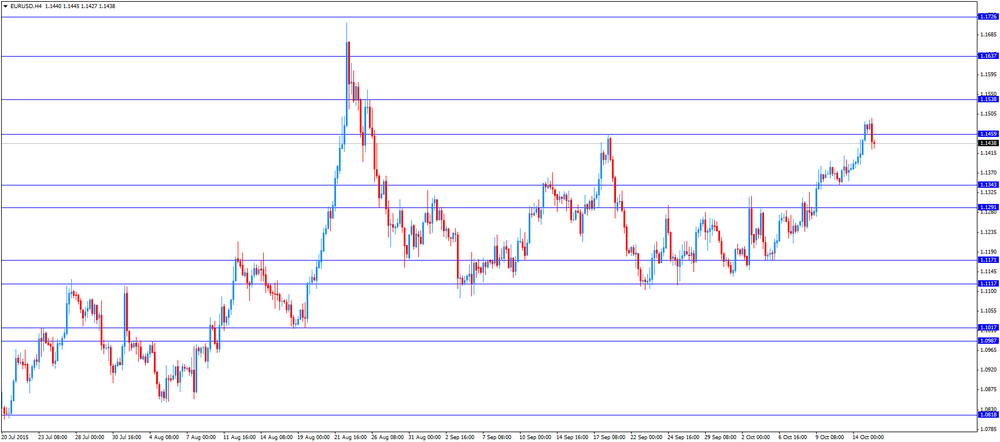
Task: Click the 1.1685 price axis tick
Action: 987,34
